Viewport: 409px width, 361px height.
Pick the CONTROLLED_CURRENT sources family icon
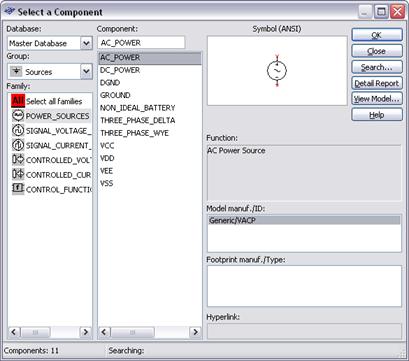pyautogui.click(x=18, y=174)
